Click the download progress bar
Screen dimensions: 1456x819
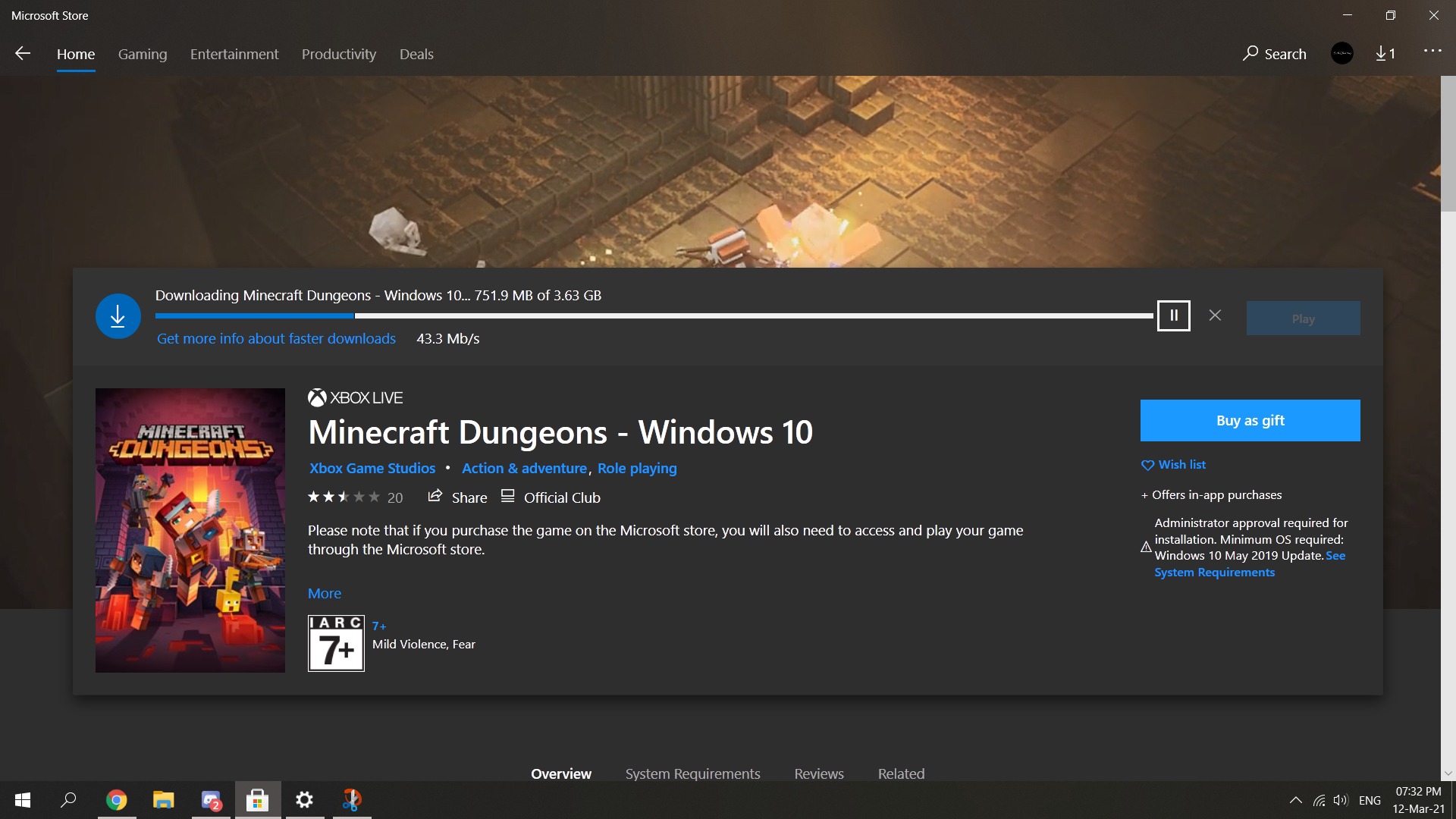tap(654, 315)
